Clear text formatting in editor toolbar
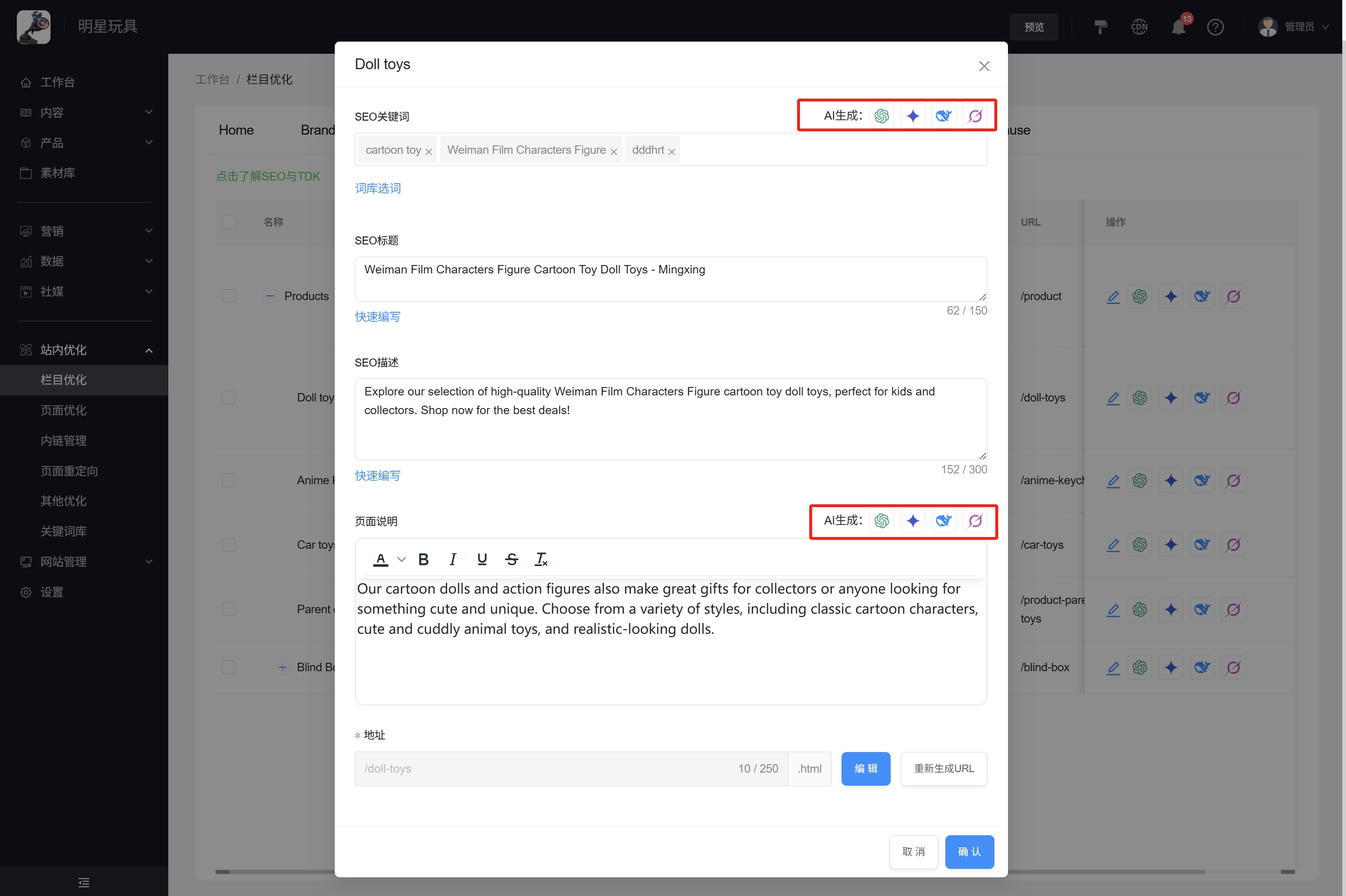This screenshot has width=1346, height=896. click(x=540, y=559)
